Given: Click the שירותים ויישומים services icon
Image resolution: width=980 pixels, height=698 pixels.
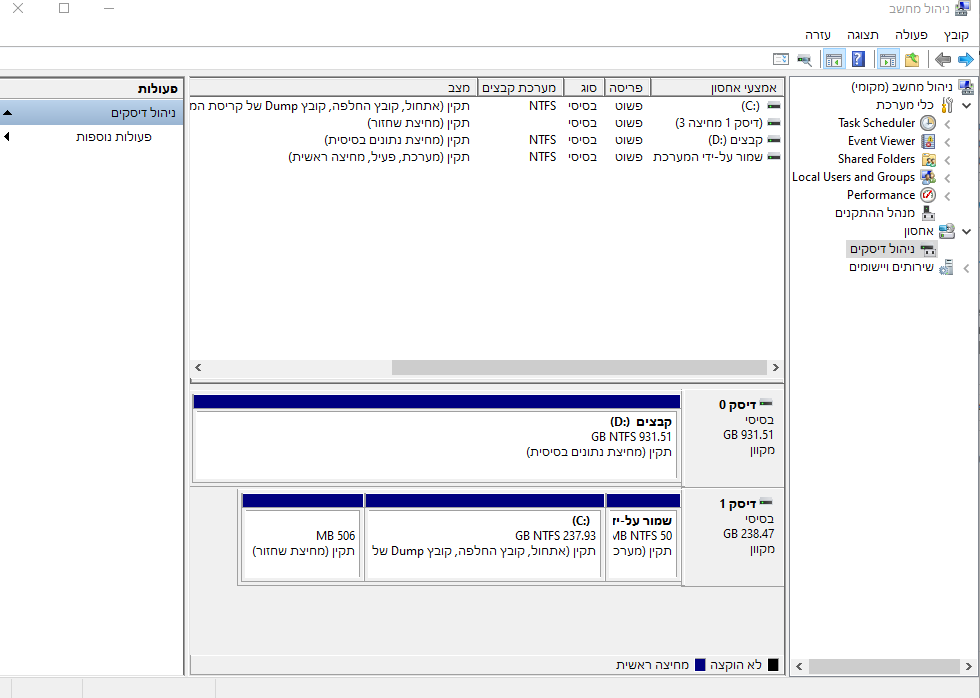Looking at the screenshot, I should click(x=946, y=267).
